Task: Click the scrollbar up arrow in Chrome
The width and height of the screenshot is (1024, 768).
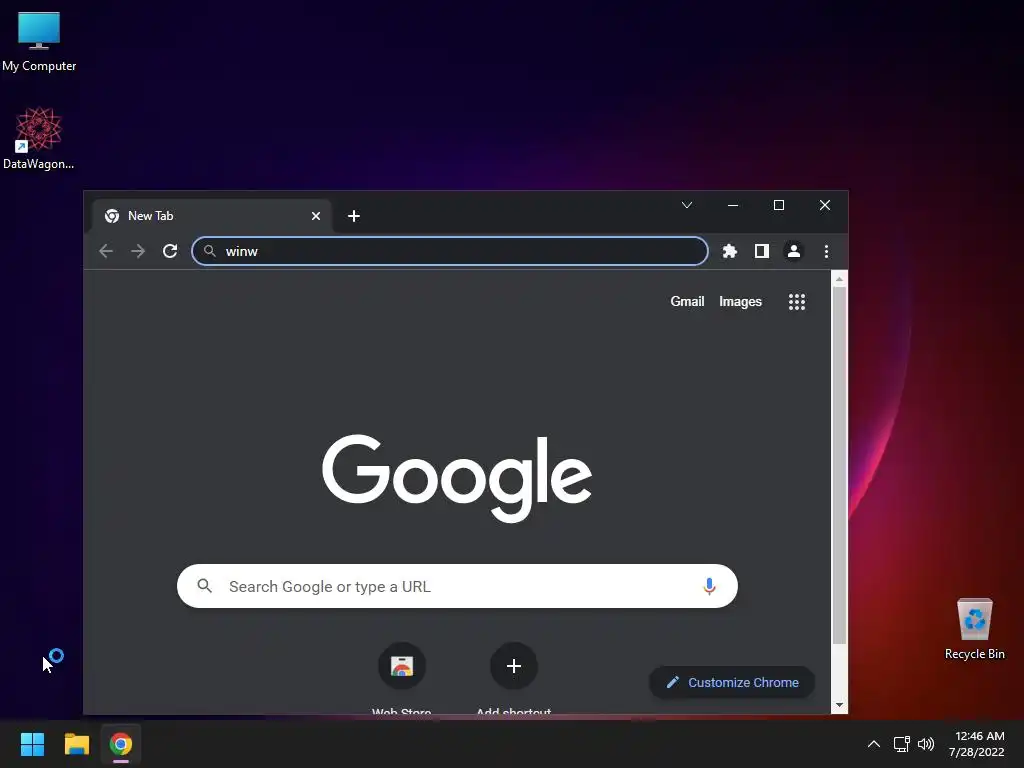Action: tap(839, 280)
